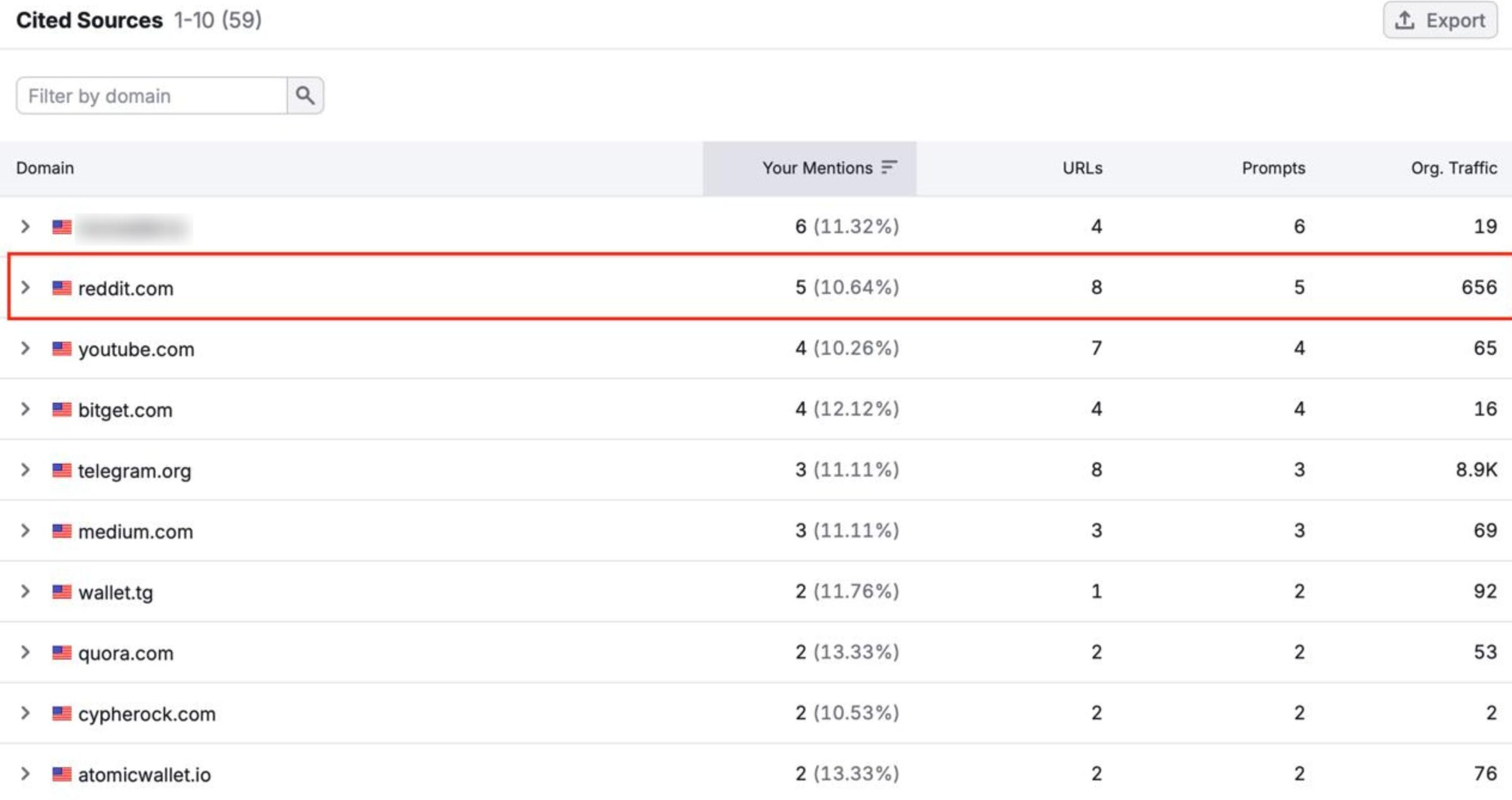Click the 1-10 (59) count label
Screen dimensions: 1512x800
click(x=218, y=20)
